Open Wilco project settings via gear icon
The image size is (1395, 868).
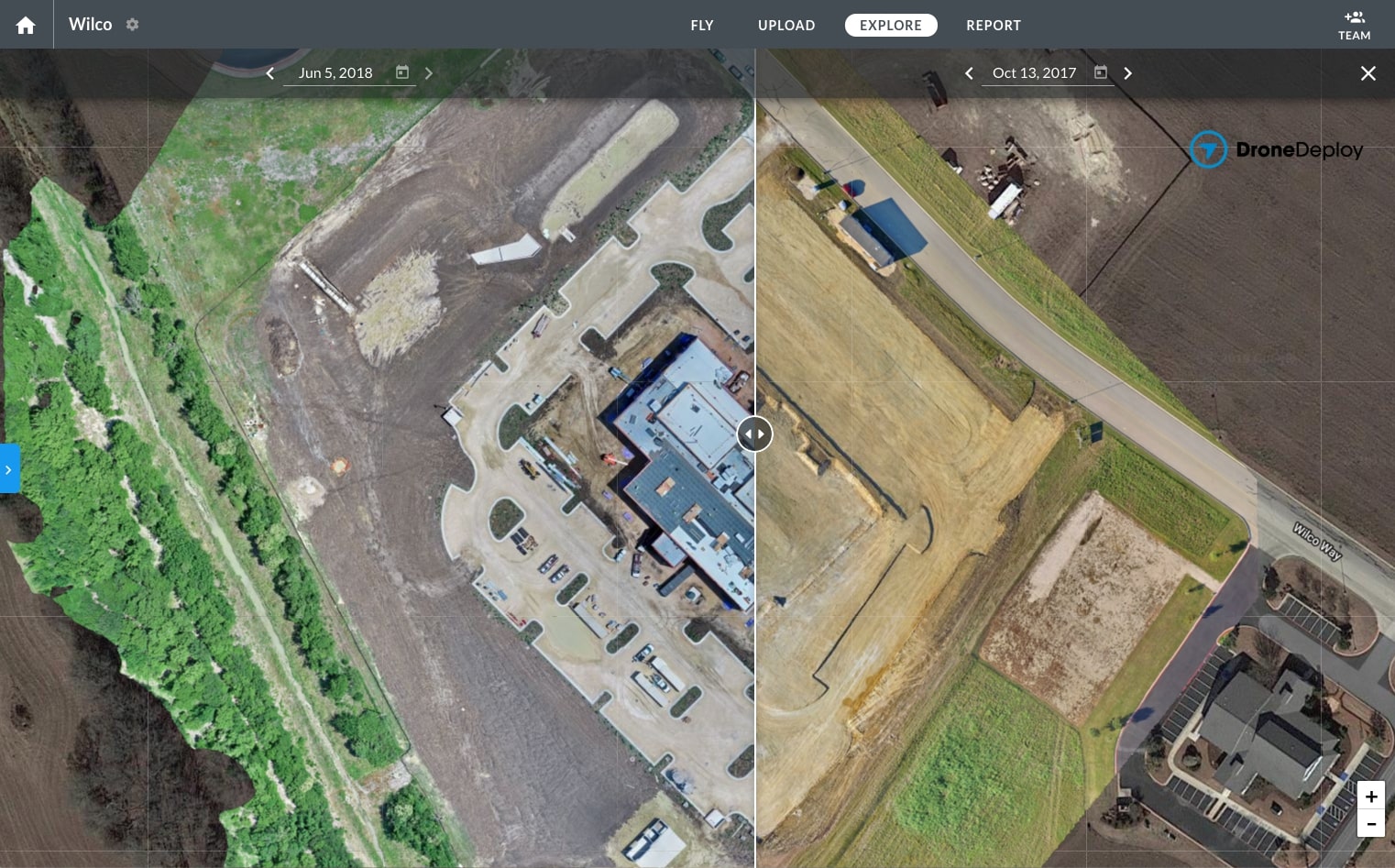click(x=133, y=25)
